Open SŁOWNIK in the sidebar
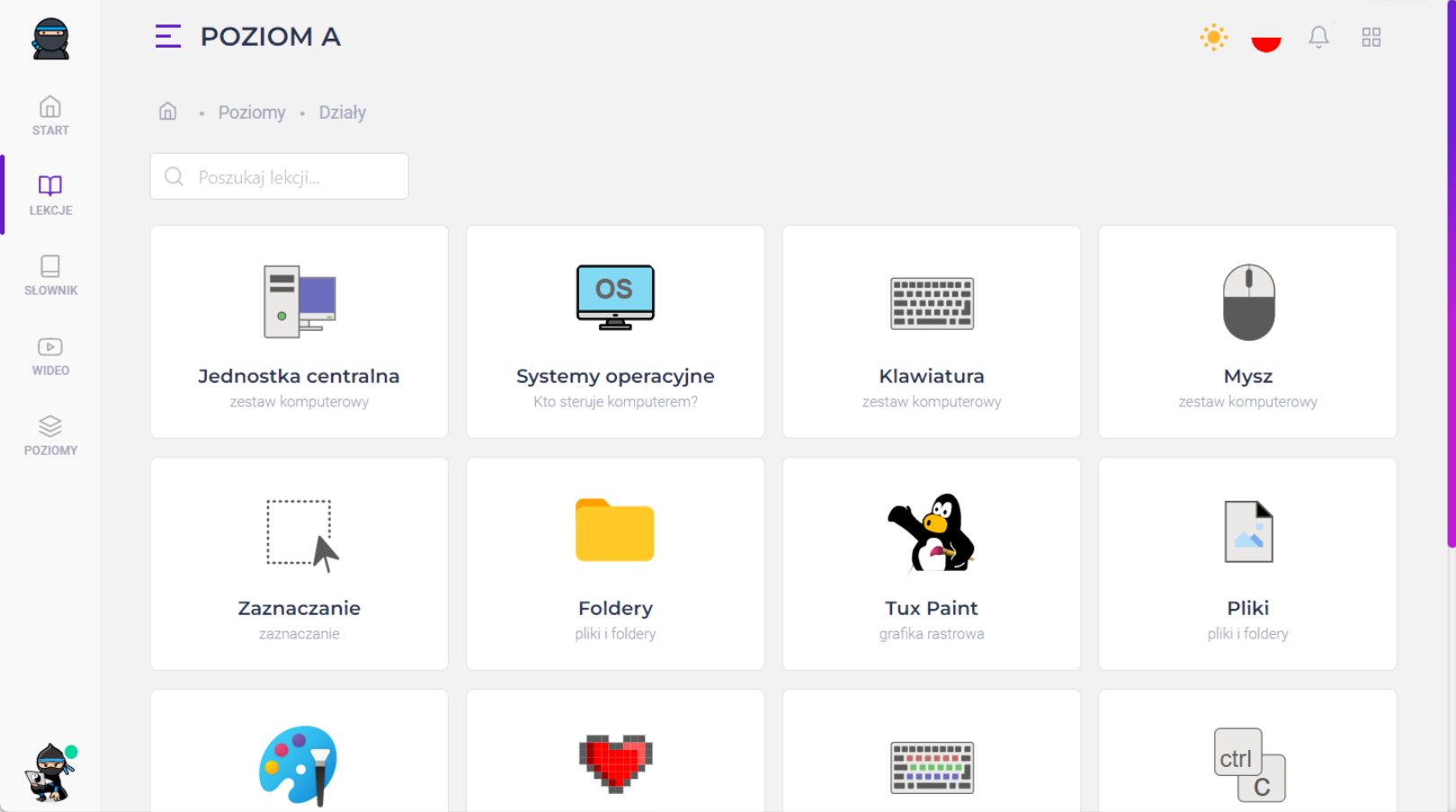The image size is (1456, 812). pyautogui.click(x=50, y=276)
